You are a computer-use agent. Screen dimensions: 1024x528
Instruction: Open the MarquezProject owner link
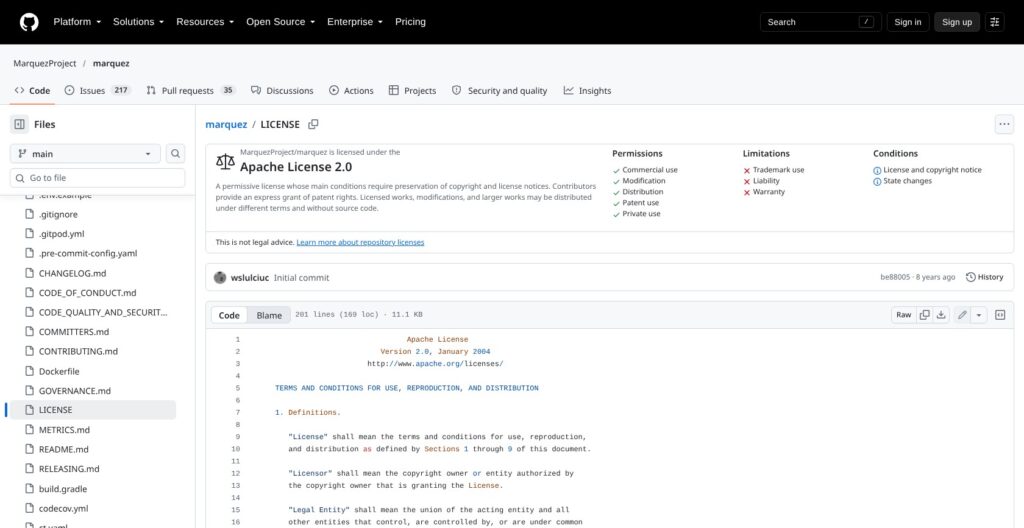(x=45, y=63)
